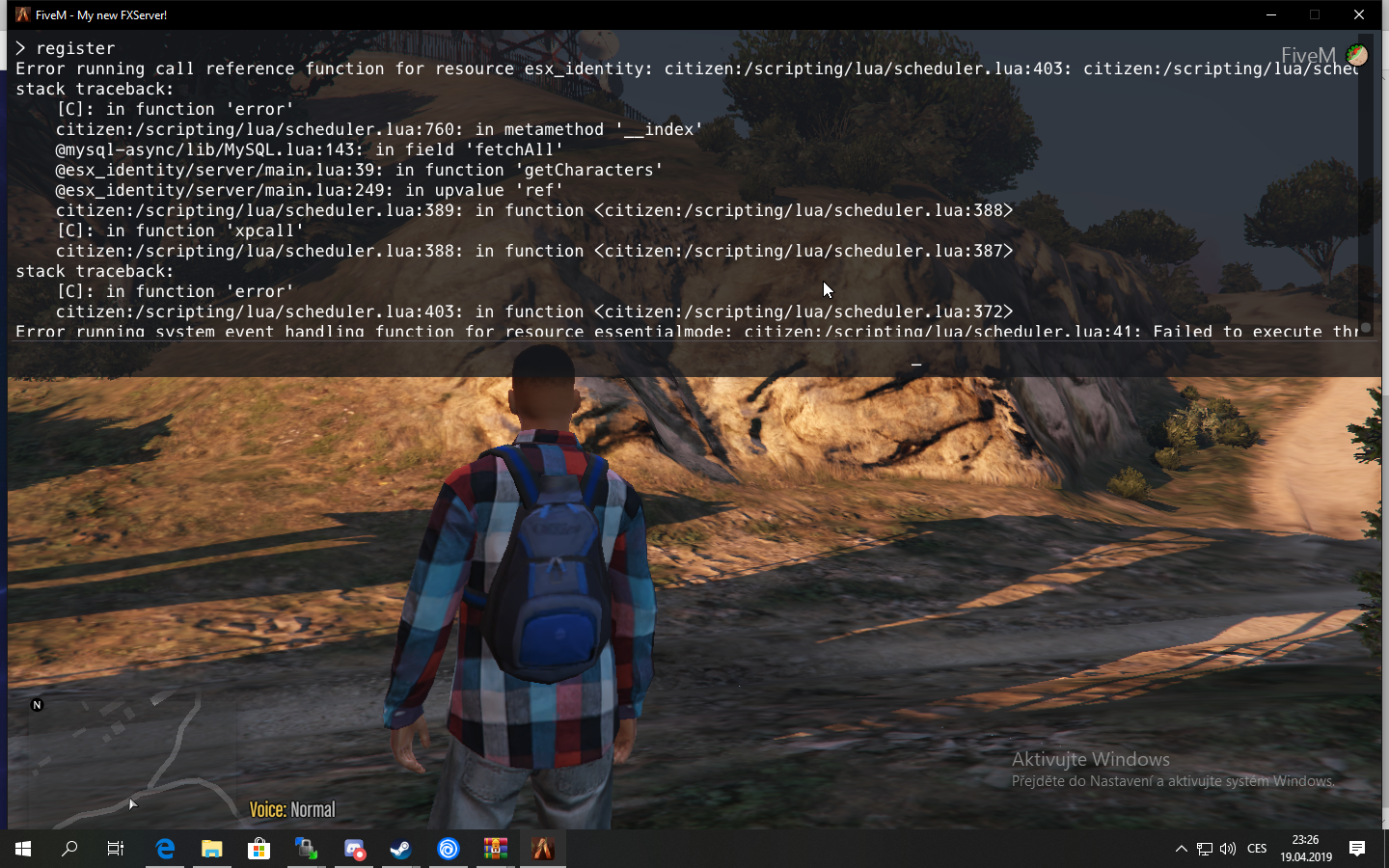
Task: Expand hidden system tray icons
Action: [x=1181, y=849]
